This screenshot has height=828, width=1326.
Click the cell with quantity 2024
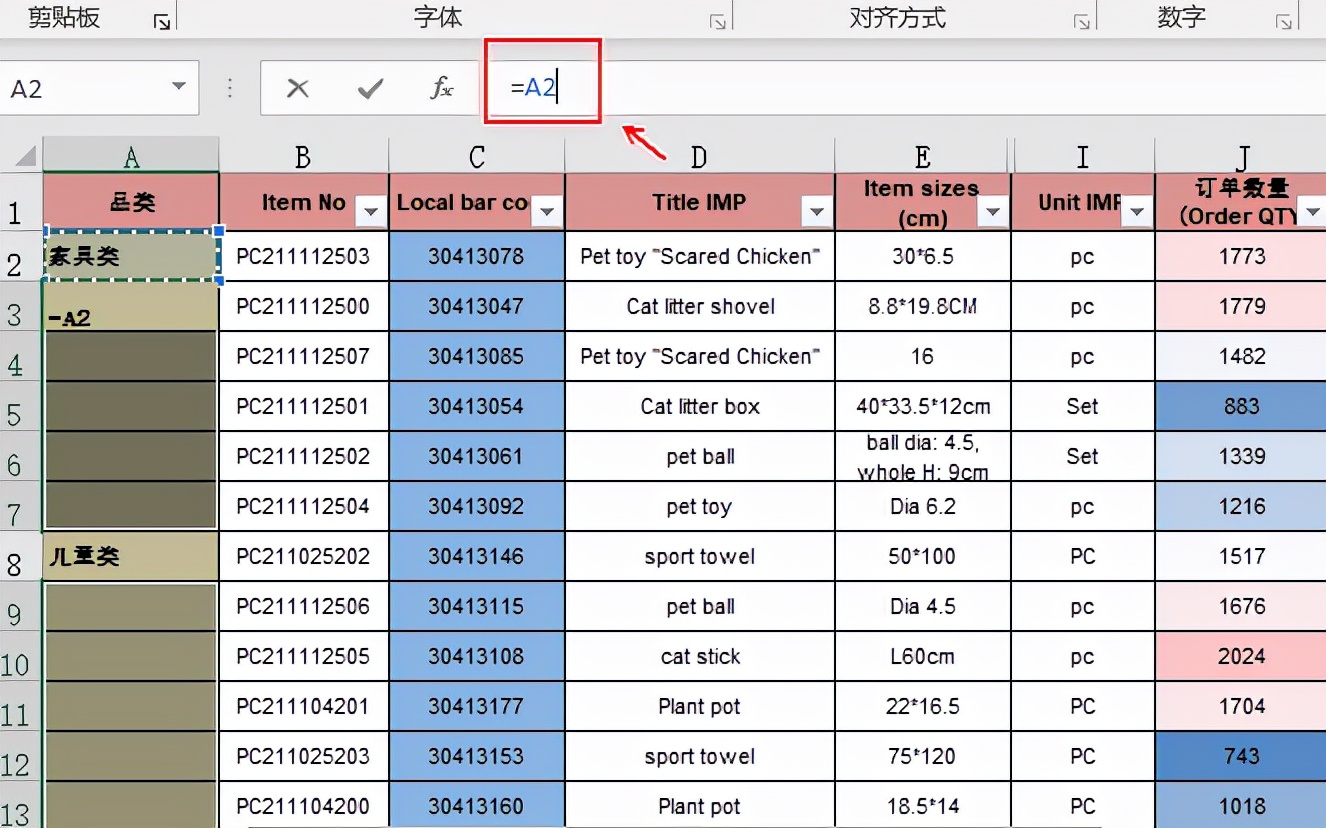[x=1239, y=656]
